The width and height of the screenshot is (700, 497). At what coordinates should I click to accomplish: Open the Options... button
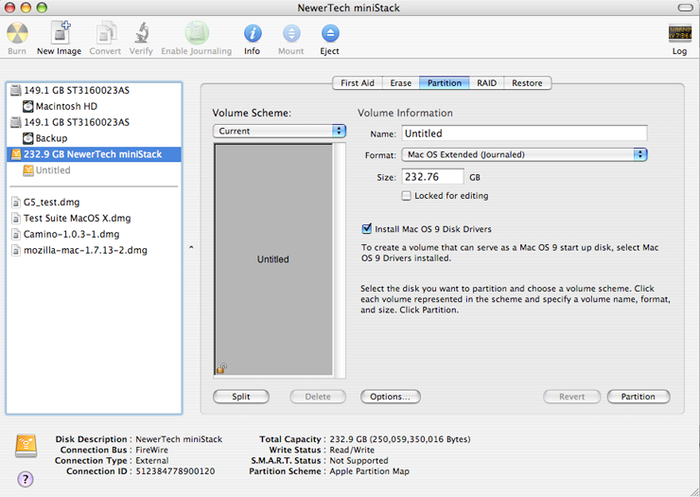click(x=390, y=397)
